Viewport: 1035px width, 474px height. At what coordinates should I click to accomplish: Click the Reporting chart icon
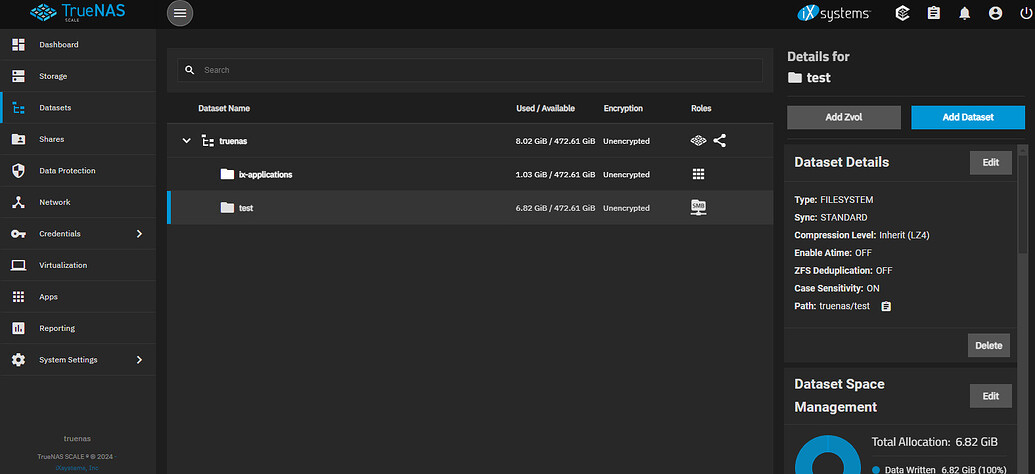coord(18,328)
